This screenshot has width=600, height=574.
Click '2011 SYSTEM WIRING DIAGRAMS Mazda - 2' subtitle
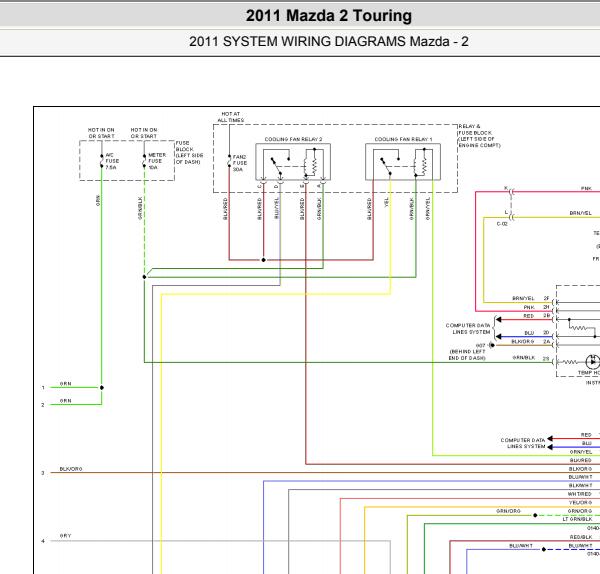coord(329,41)
